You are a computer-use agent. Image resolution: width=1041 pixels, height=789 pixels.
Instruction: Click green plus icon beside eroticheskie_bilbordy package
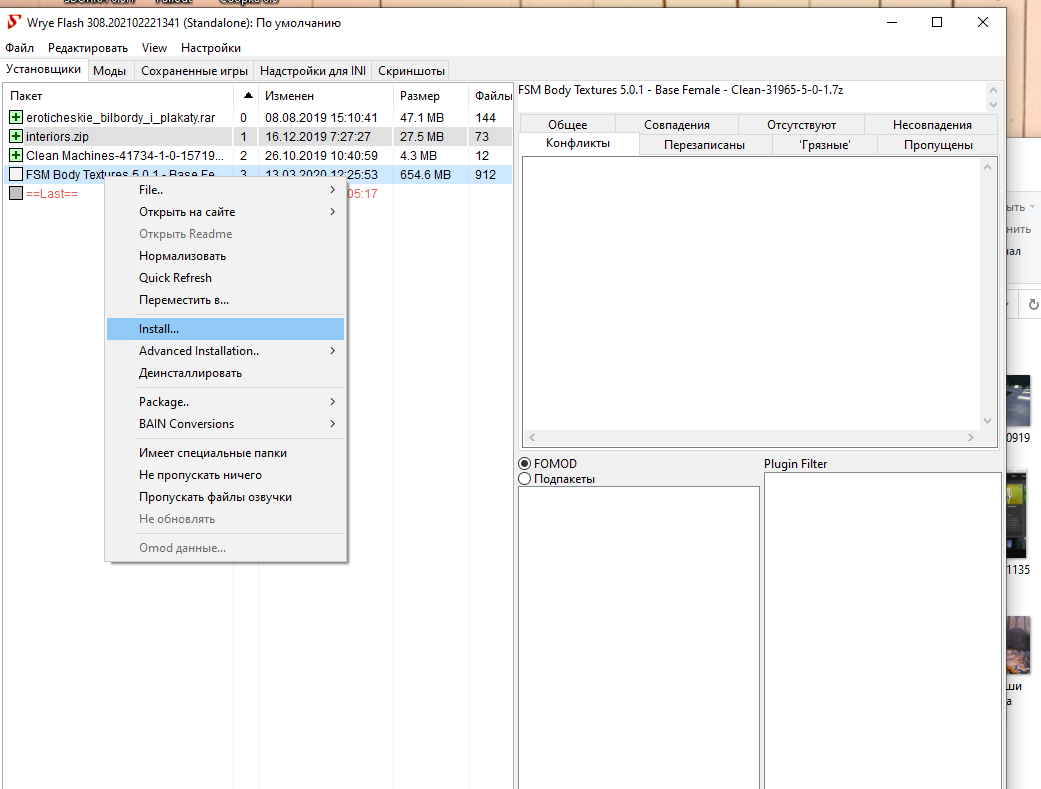point(16,117)
